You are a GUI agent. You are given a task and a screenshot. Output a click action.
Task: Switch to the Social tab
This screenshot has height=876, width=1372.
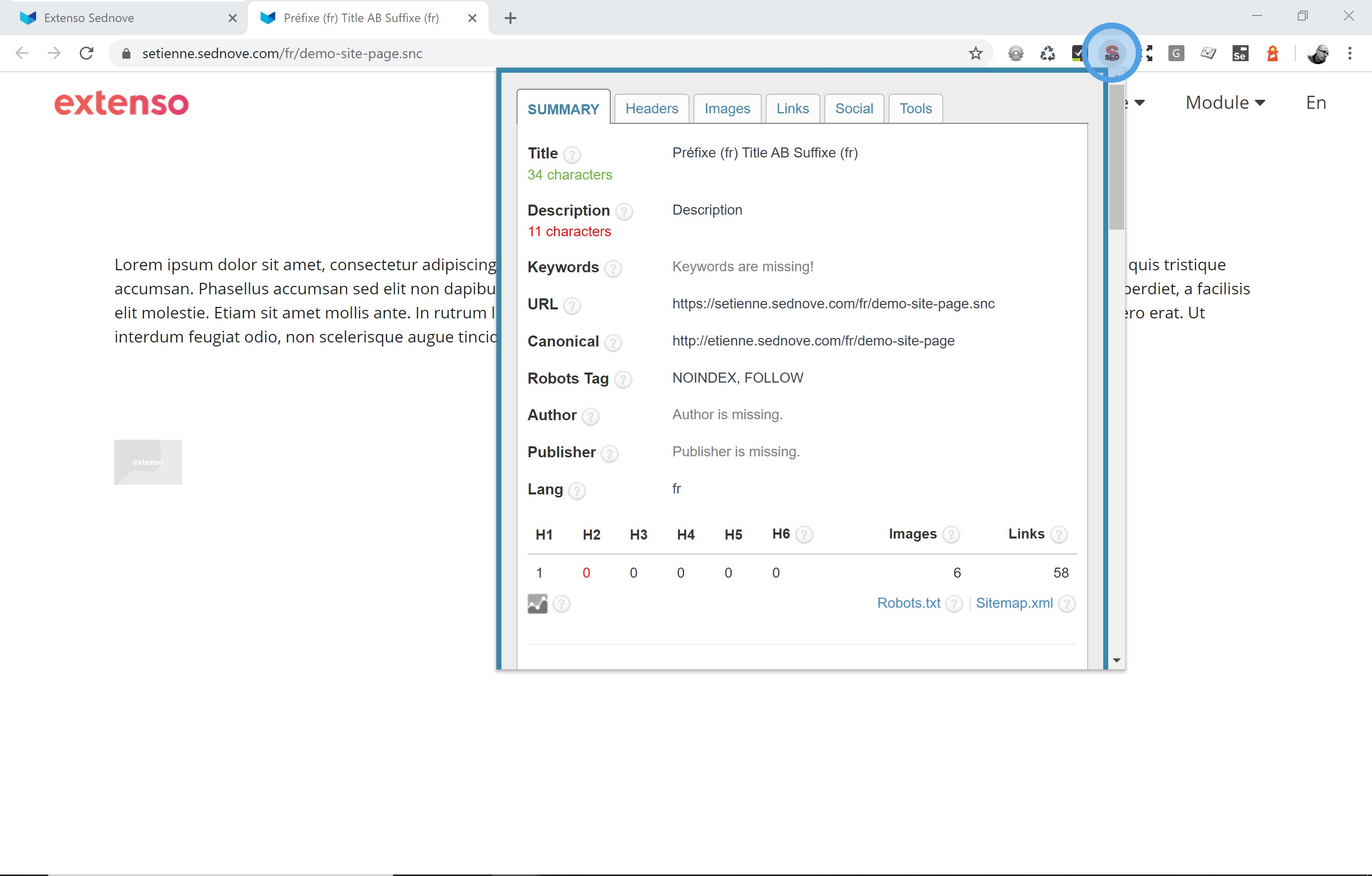click(853, 108)
